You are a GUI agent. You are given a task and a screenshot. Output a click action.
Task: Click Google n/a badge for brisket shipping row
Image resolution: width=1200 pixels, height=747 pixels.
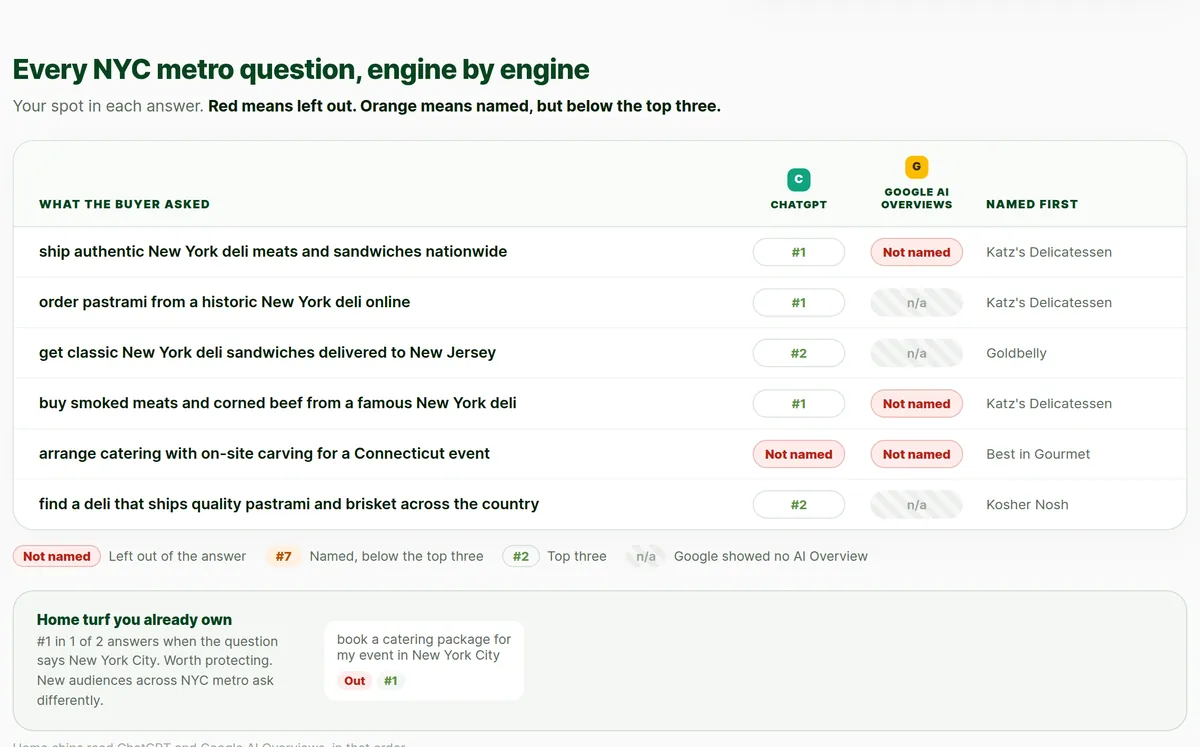pyautogui.click(x=916, y=504)
